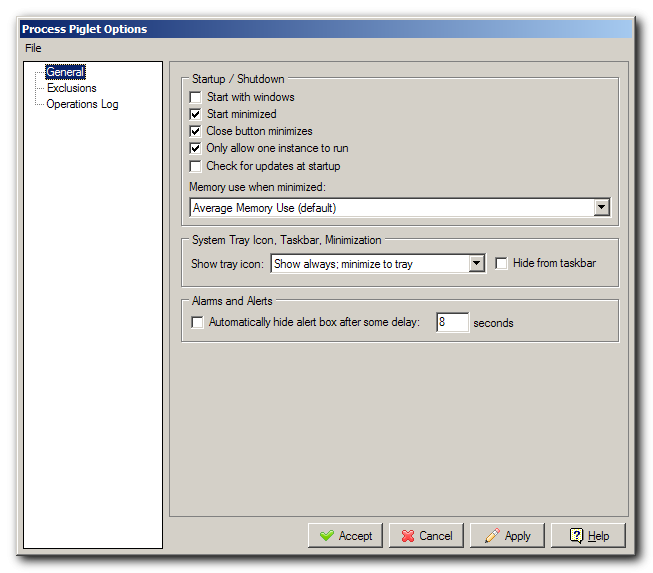Screen dimensions: 653x573
Task: Open Memory use when minimized dropdown arrow
Action: [601, 207]
